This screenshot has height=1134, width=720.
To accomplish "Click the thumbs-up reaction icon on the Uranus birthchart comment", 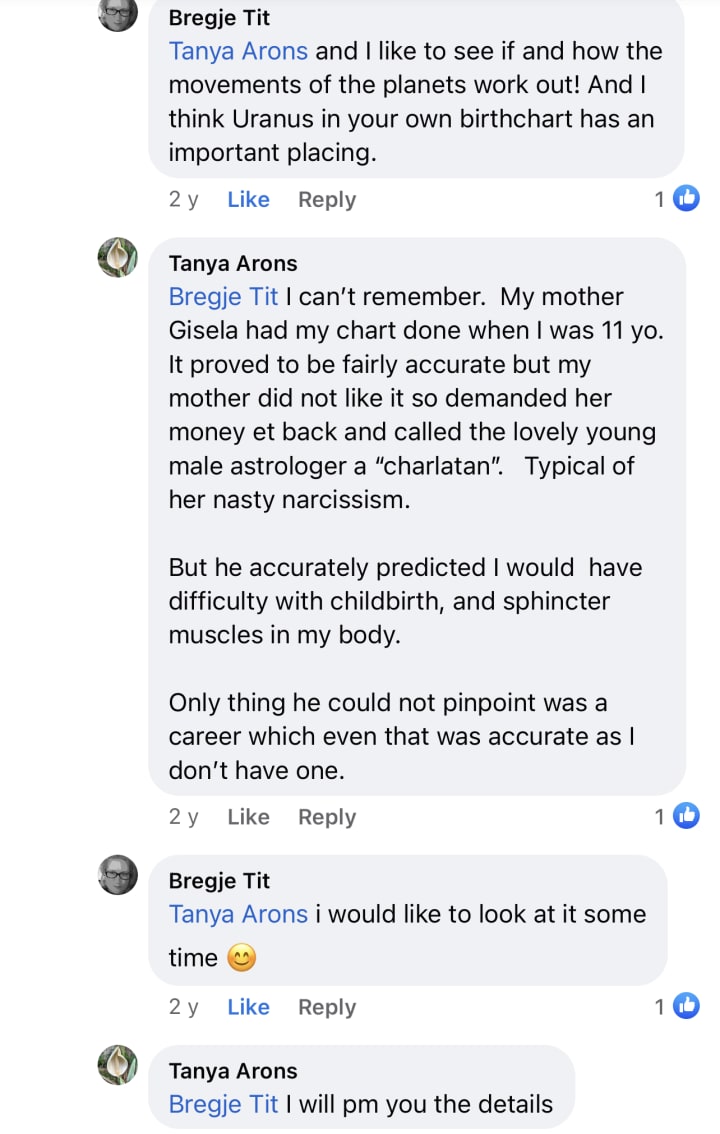I will click(686, 199).
